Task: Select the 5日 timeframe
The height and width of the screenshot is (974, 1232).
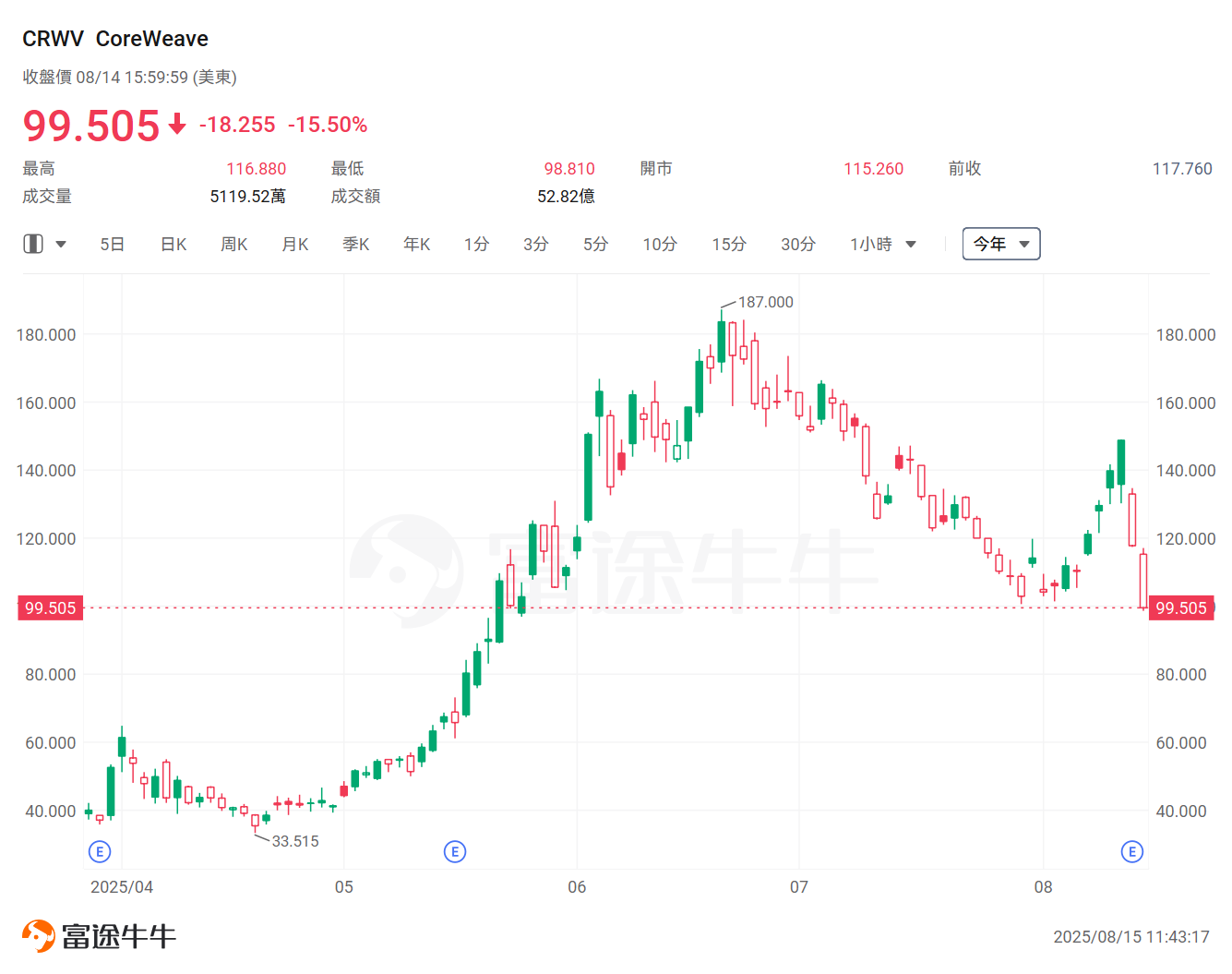Action: (112, 243)
